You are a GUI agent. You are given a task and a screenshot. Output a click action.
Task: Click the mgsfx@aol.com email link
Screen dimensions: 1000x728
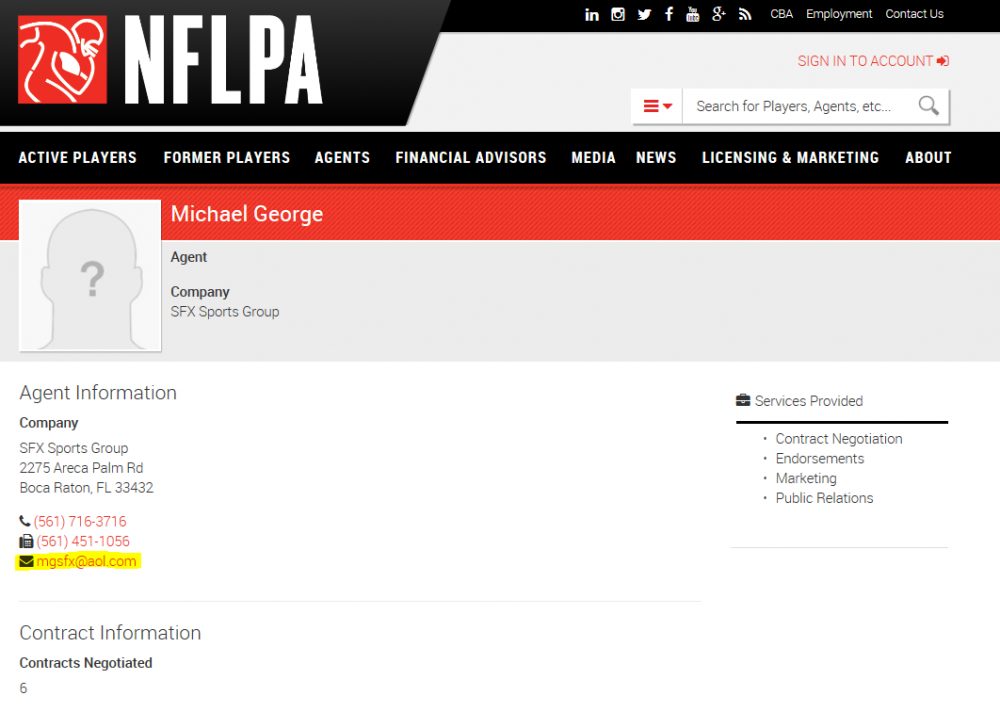86,562
